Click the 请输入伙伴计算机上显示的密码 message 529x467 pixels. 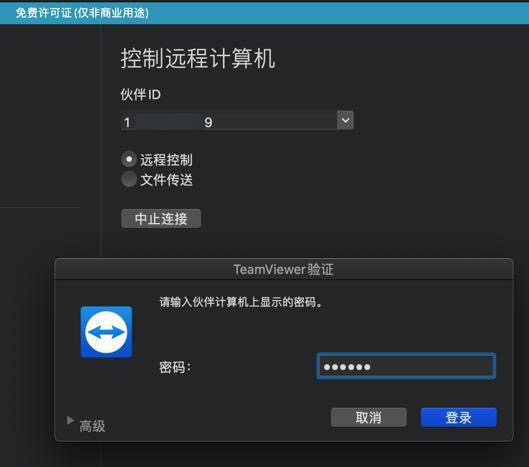coord(241,302)
